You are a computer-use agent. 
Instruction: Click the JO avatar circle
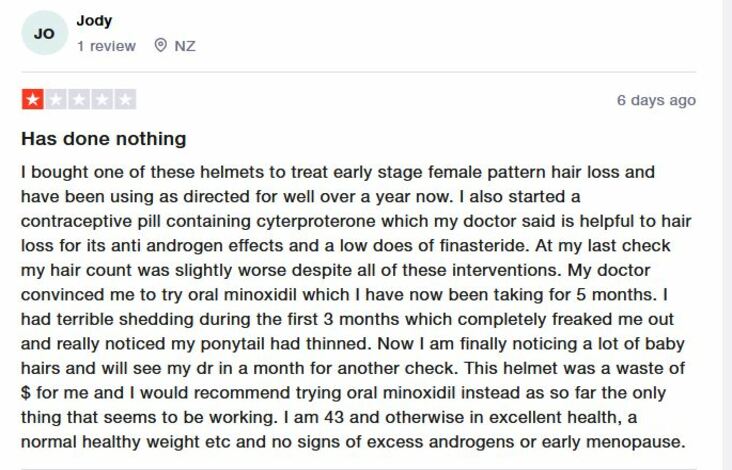(44, 33)
